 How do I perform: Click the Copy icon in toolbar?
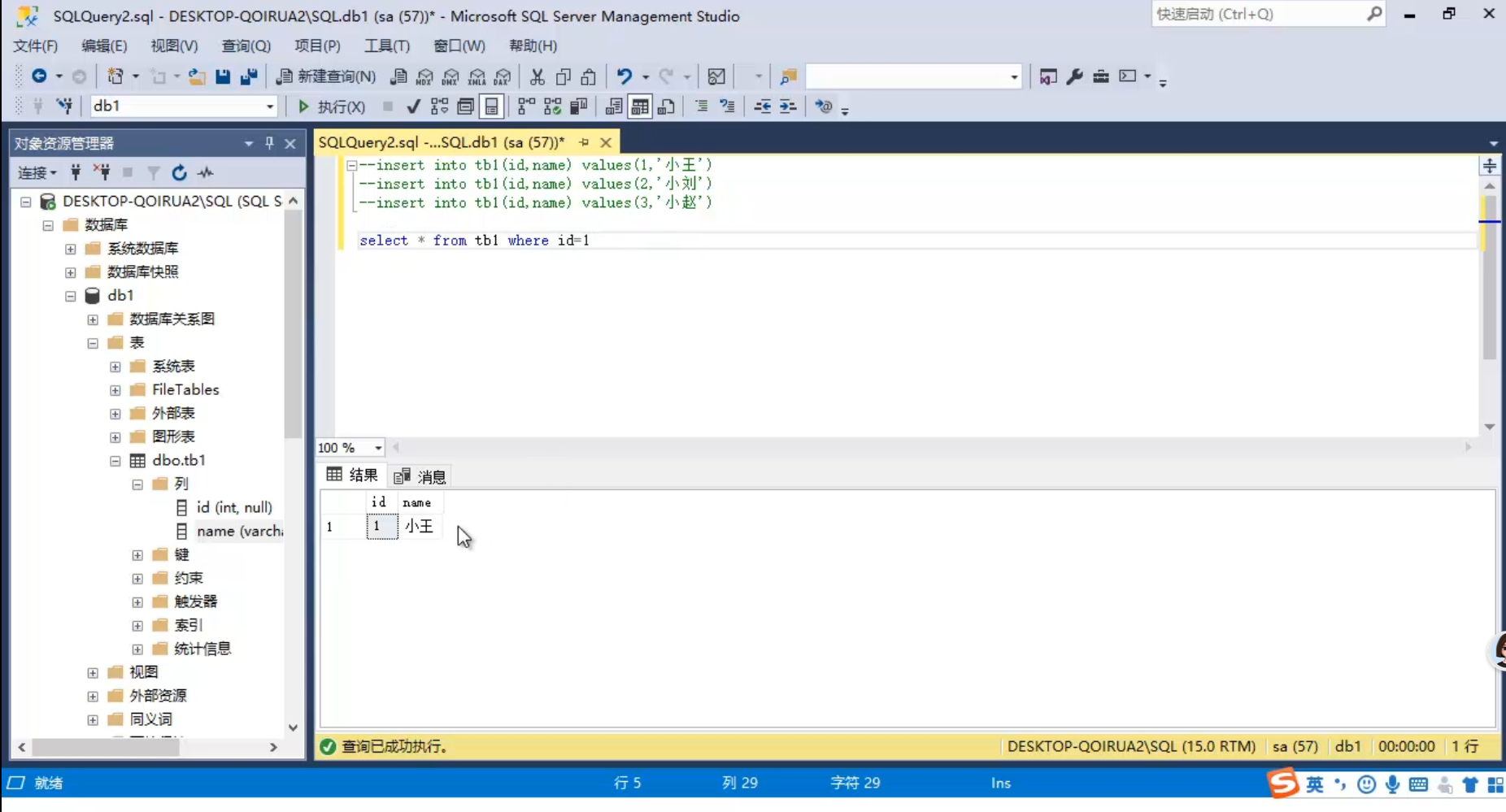(x=563, y=76)
